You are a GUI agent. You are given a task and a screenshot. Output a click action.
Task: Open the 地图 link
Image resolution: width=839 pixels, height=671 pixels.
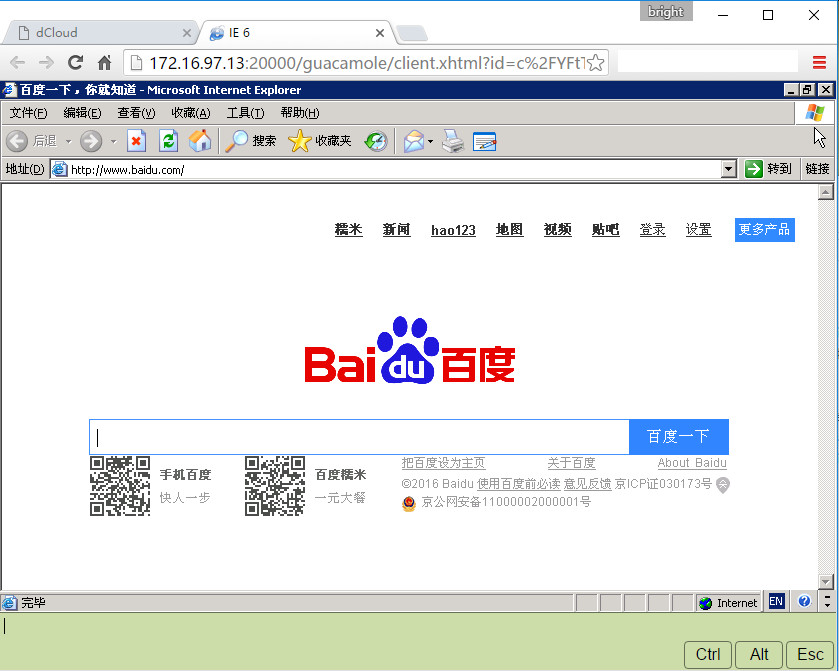(x=509, y=230)
